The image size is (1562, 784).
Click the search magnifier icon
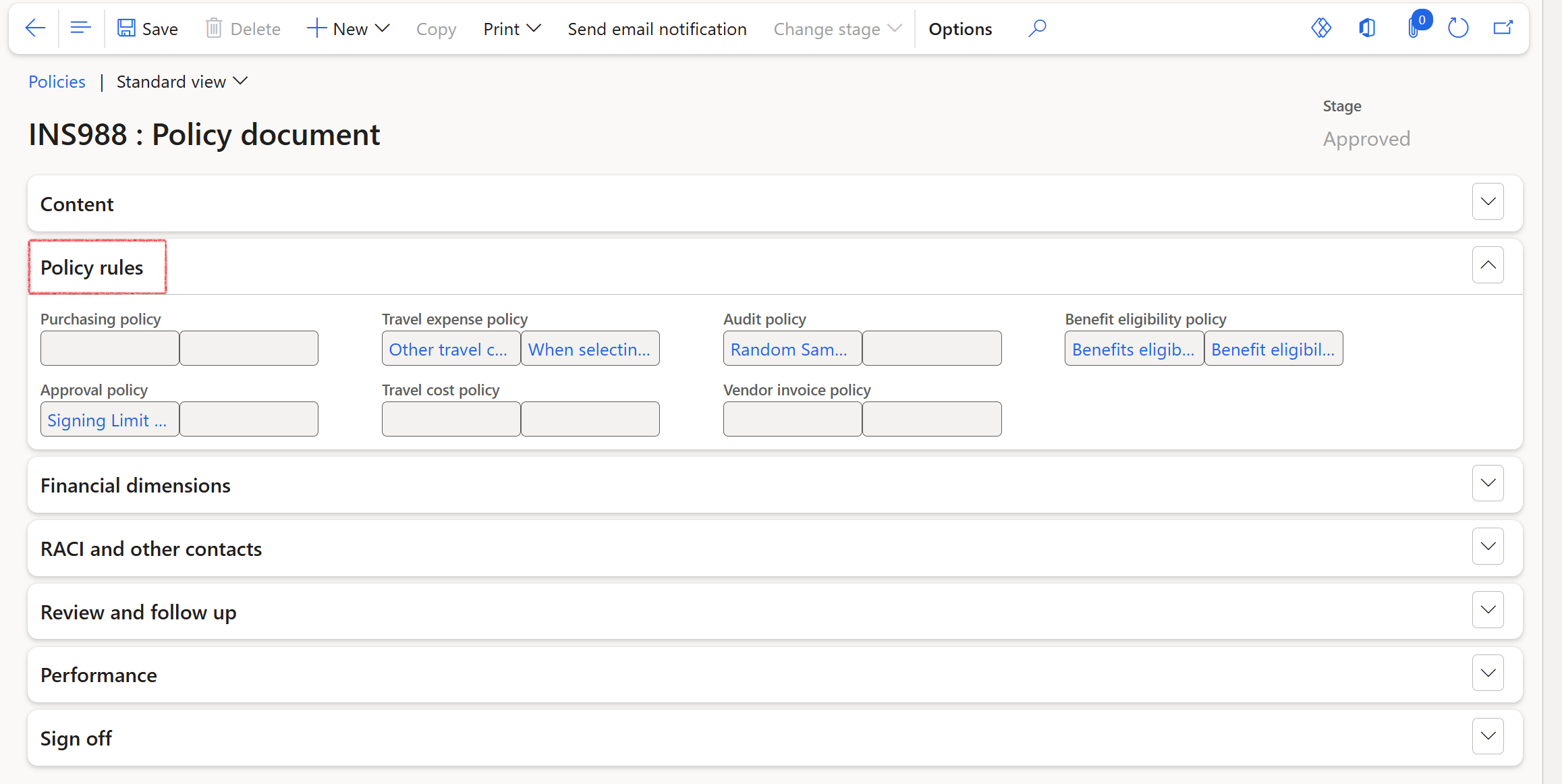[1037, 28]
